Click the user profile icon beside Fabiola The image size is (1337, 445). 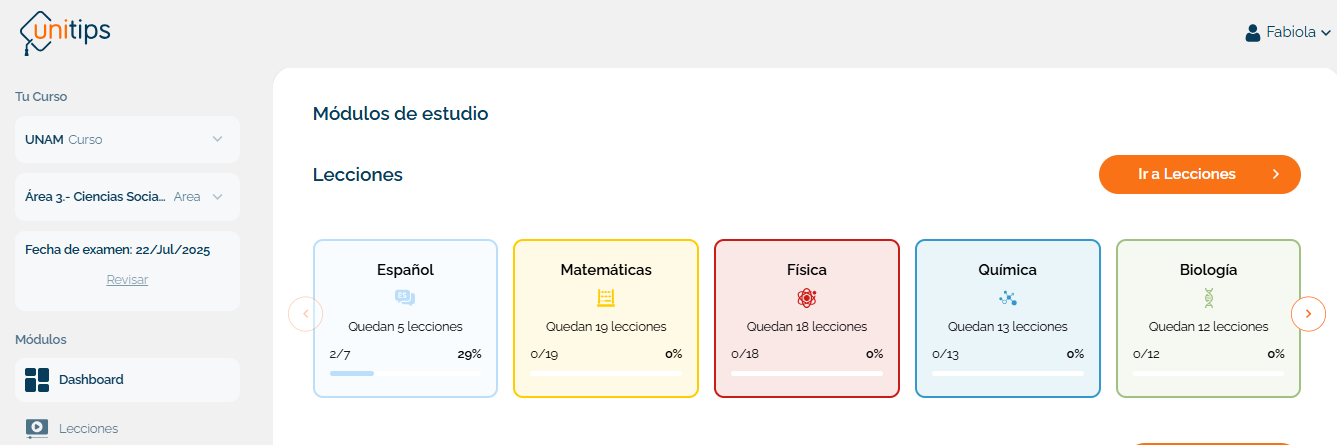(1252, 33)
